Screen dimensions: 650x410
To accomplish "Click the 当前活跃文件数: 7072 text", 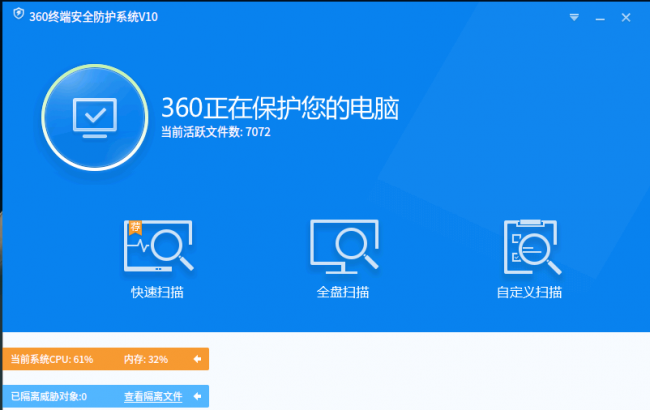I will click(x=216, y=132).
